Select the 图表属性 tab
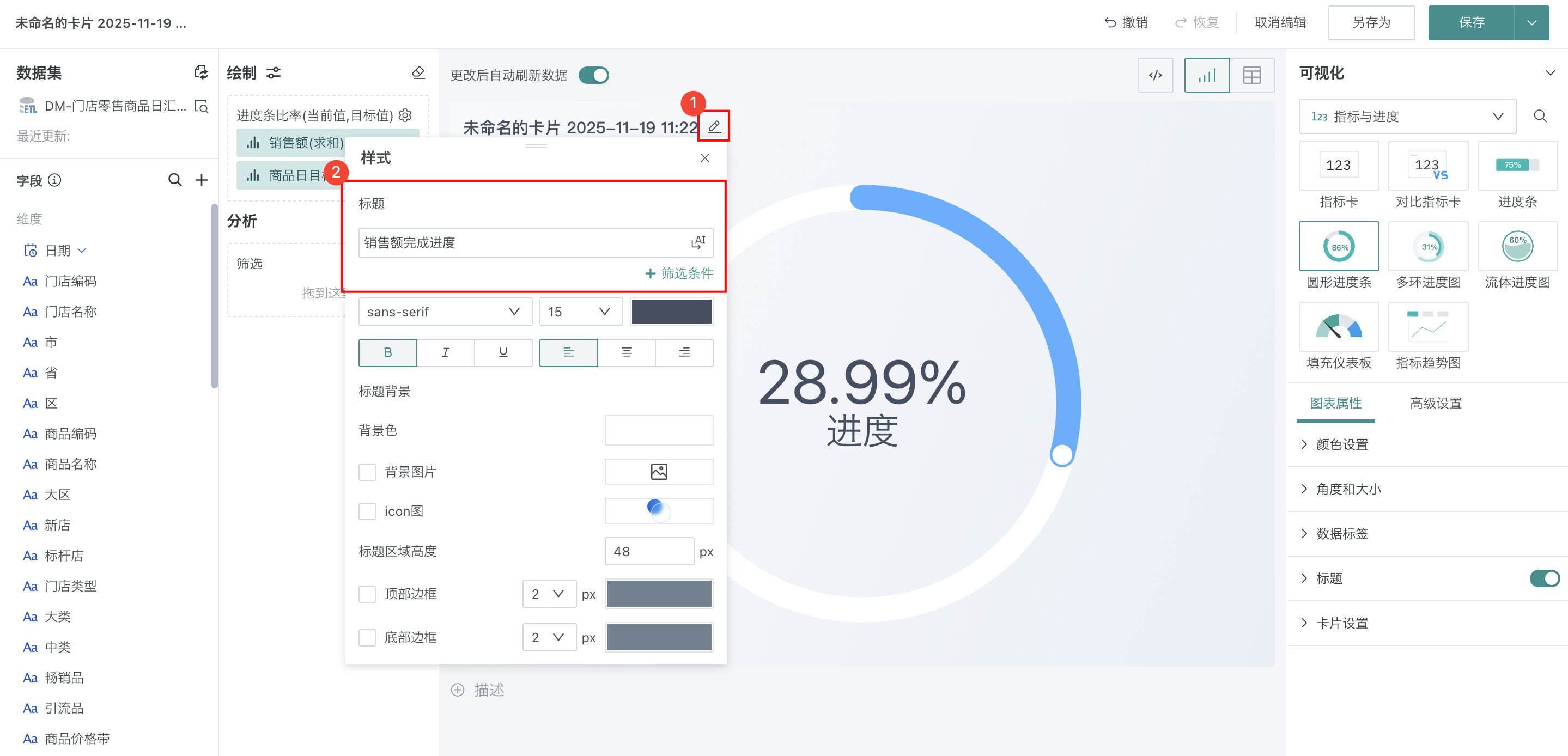The image size is (1568, 756). pos(1335,403)
